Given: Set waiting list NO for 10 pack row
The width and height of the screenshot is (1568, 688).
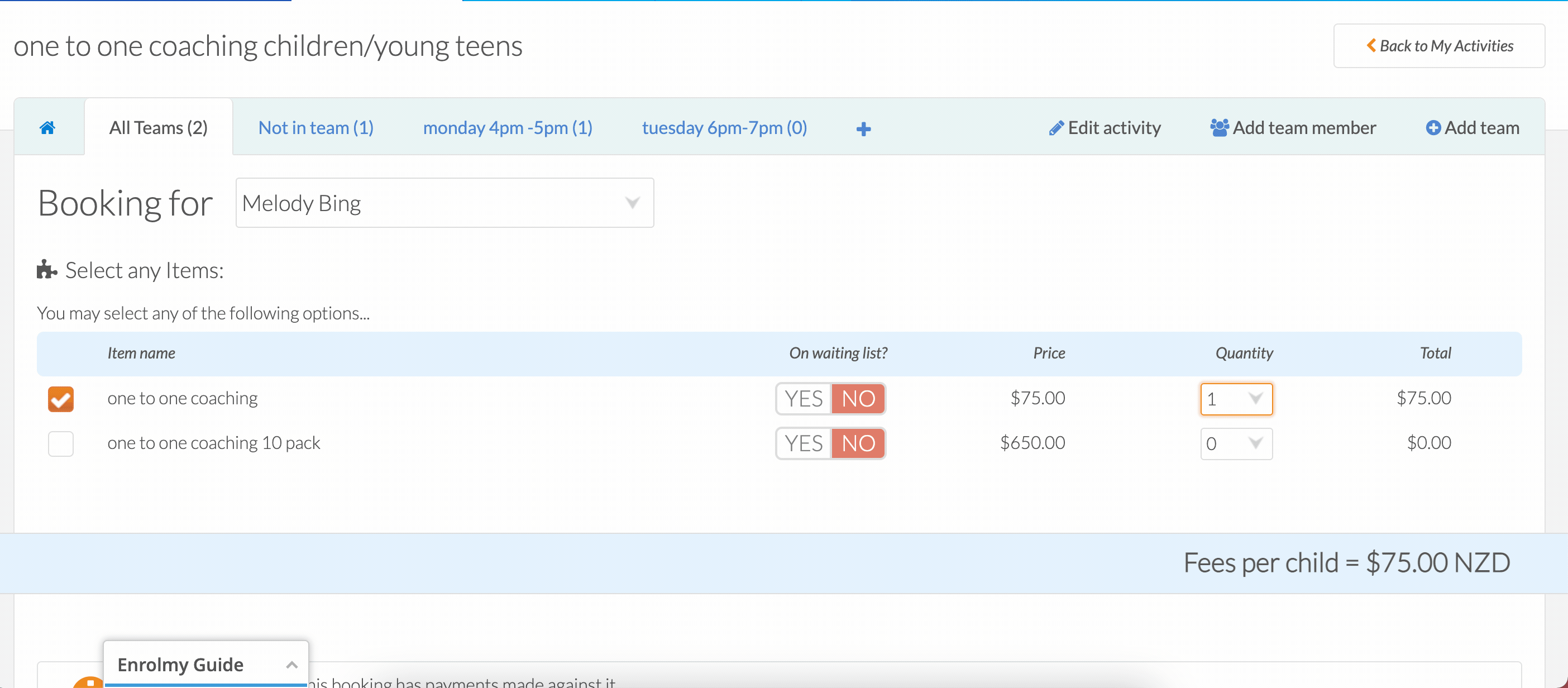Looking at the screenshot, I should click(x=858, y=443).
